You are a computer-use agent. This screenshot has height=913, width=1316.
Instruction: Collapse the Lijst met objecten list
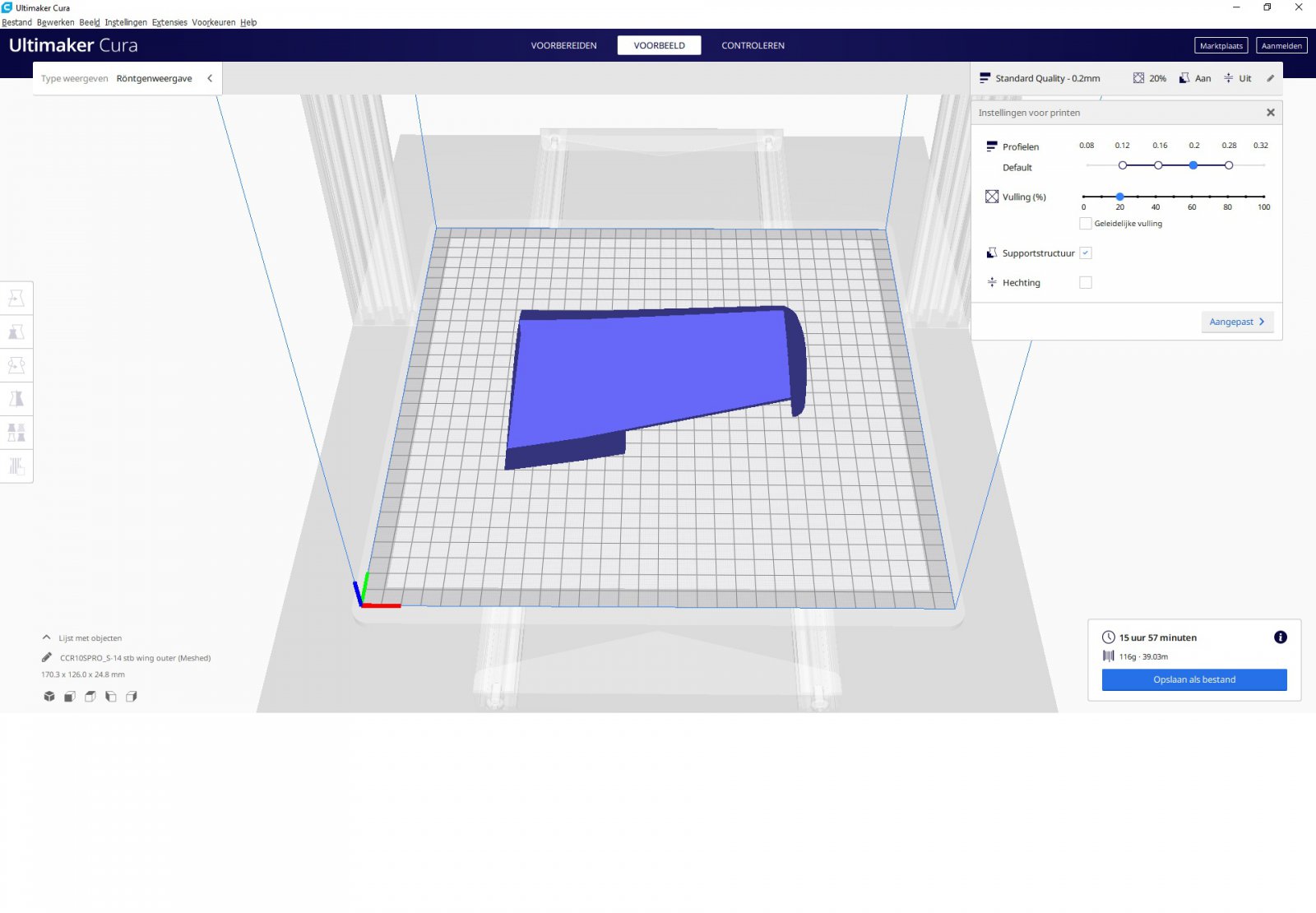[47, 637]
